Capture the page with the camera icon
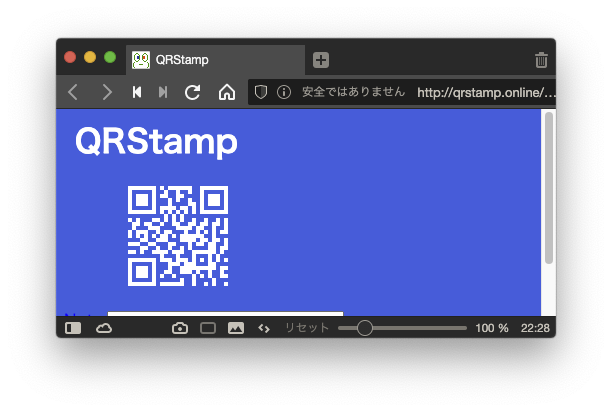Viewport: 612px width, 412px height. 180,327
